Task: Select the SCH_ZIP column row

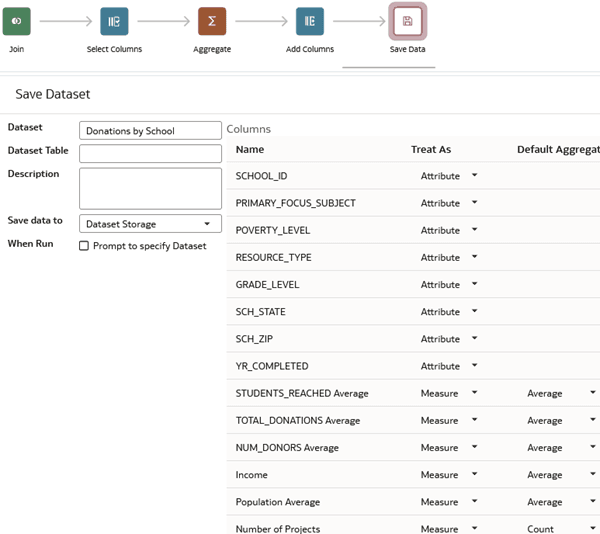Action: [413, 339]
